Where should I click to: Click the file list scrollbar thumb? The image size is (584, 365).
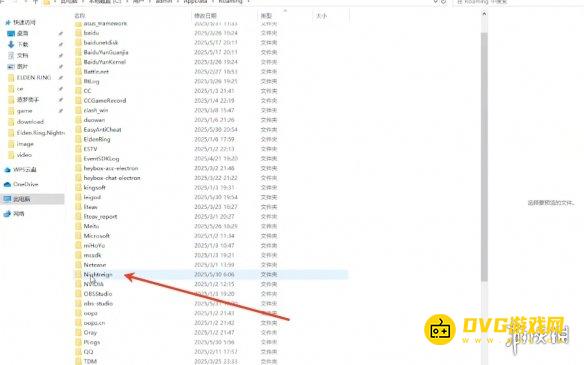(x=484, y=156)
